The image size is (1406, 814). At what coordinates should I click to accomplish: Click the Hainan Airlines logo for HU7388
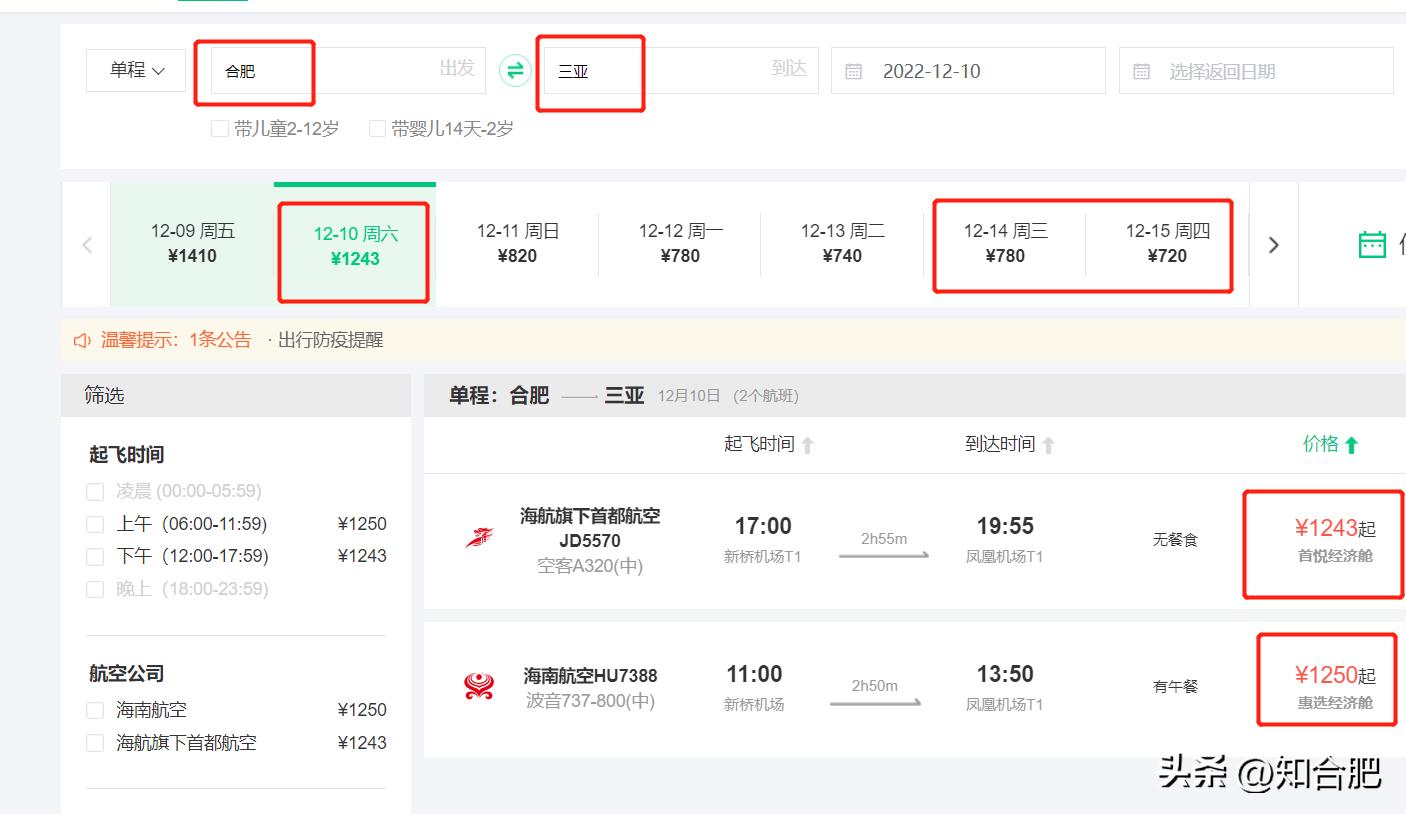pyautogui.click(x=479, y=686)
